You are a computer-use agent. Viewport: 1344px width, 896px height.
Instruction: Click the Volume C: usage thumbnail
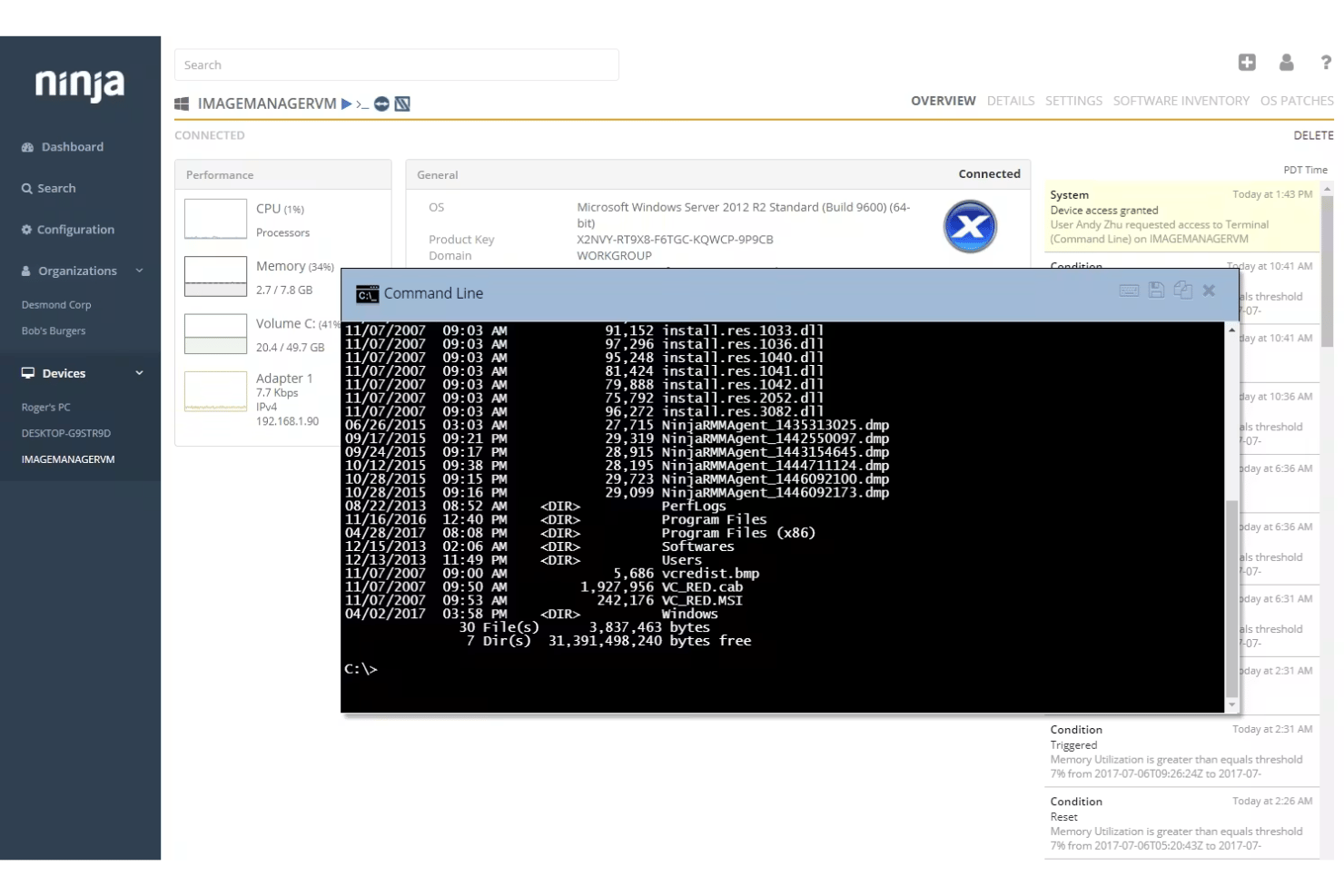215,334
